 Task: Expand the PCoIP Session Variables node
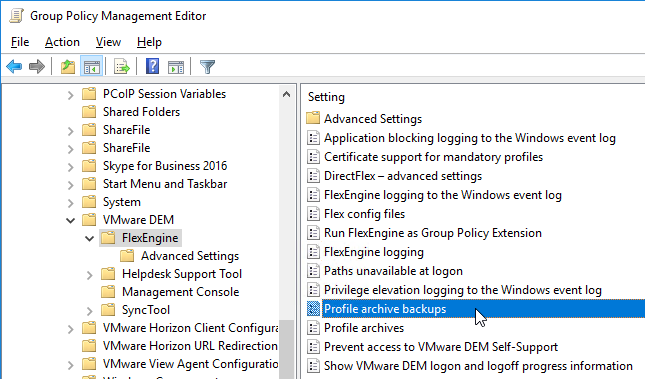coord(71,95)
